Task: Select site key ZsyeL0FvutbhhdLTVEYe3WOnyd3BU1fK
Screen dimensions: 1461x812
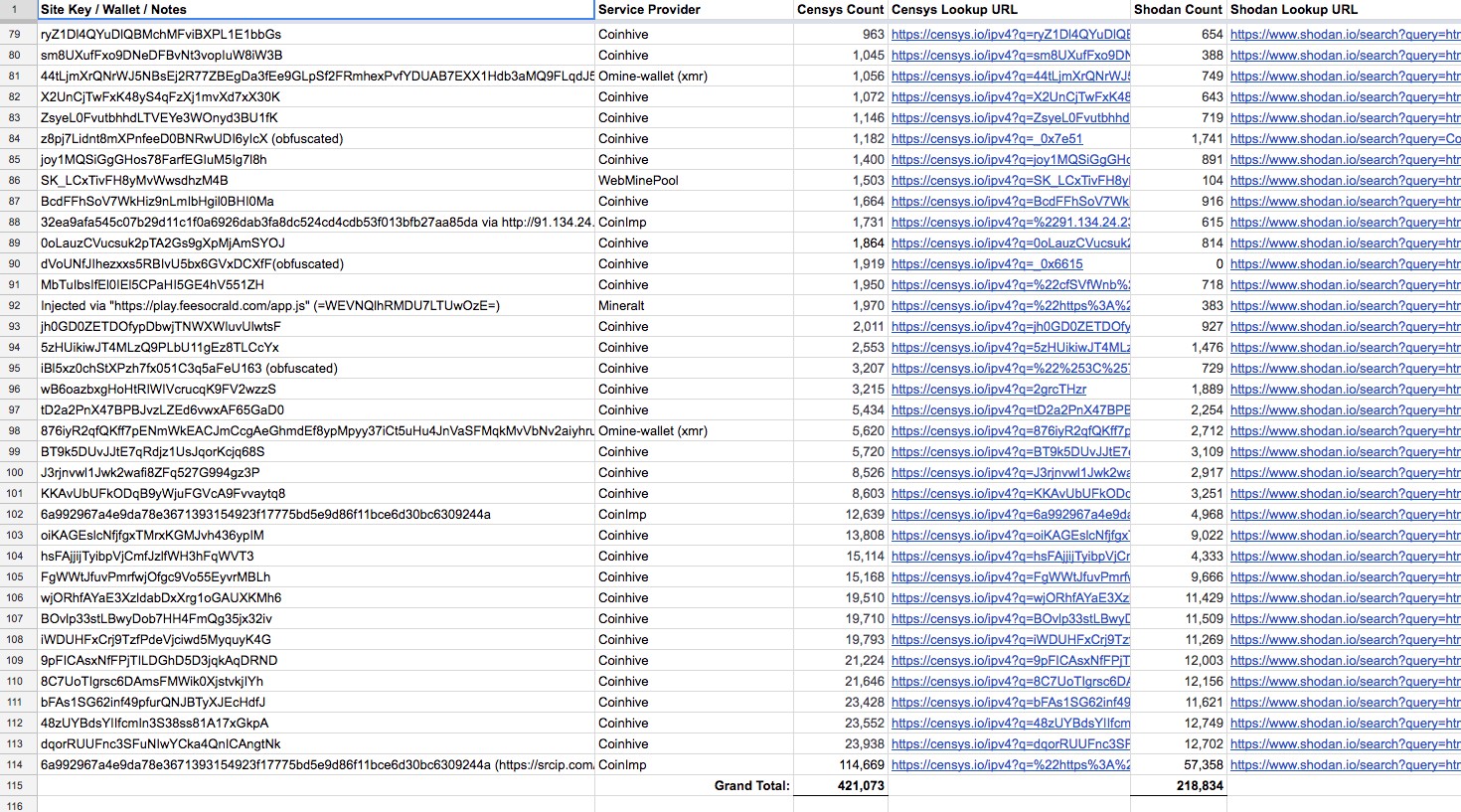Action: coord(316,117)
